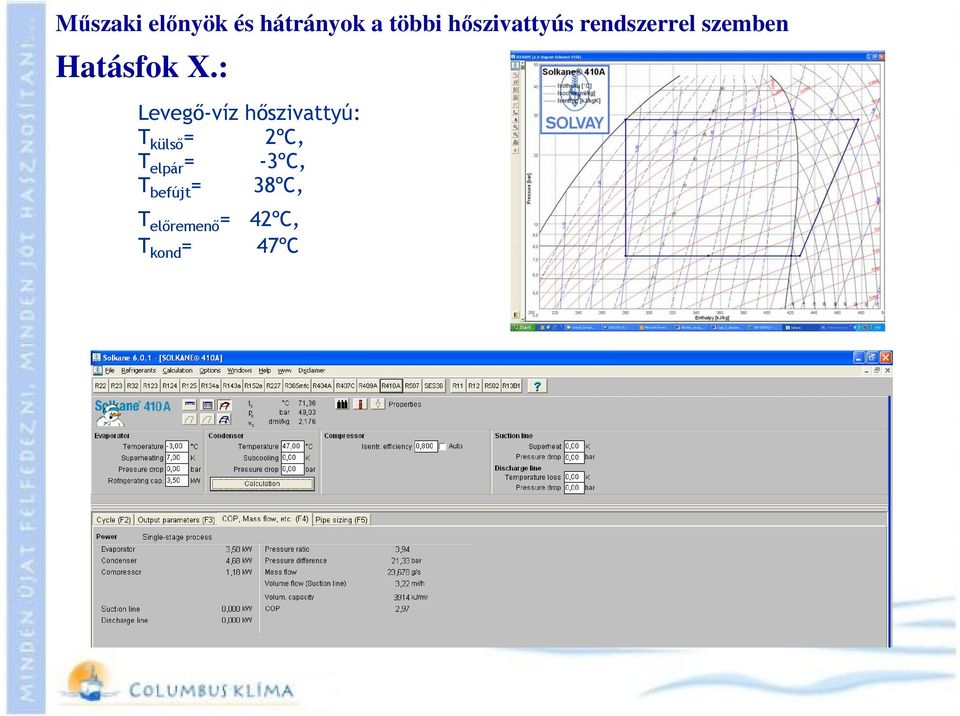Select refrigerant R22 in toolbar
Image resolution: width=960 pixels, height=716 pixels.
100,386
